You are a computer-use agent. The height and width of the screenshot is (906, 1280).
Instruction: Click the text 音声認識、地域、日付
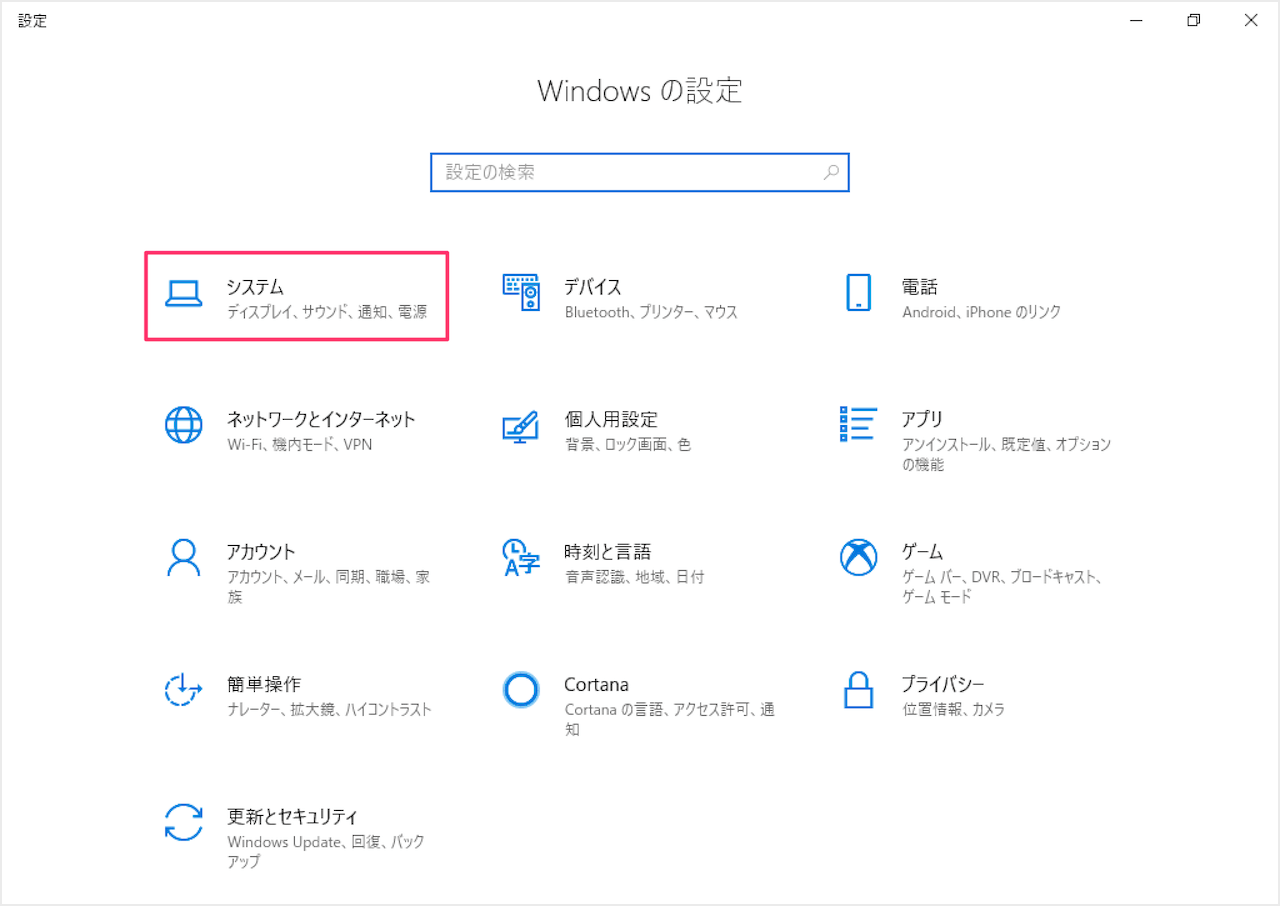[x=635, y=577]
